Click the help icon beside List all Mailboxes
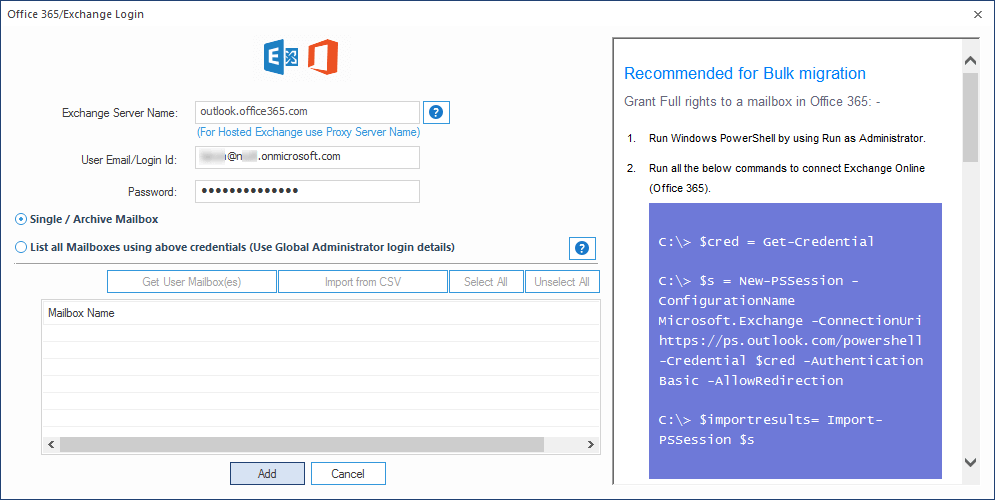 click(x=582, y=248)
